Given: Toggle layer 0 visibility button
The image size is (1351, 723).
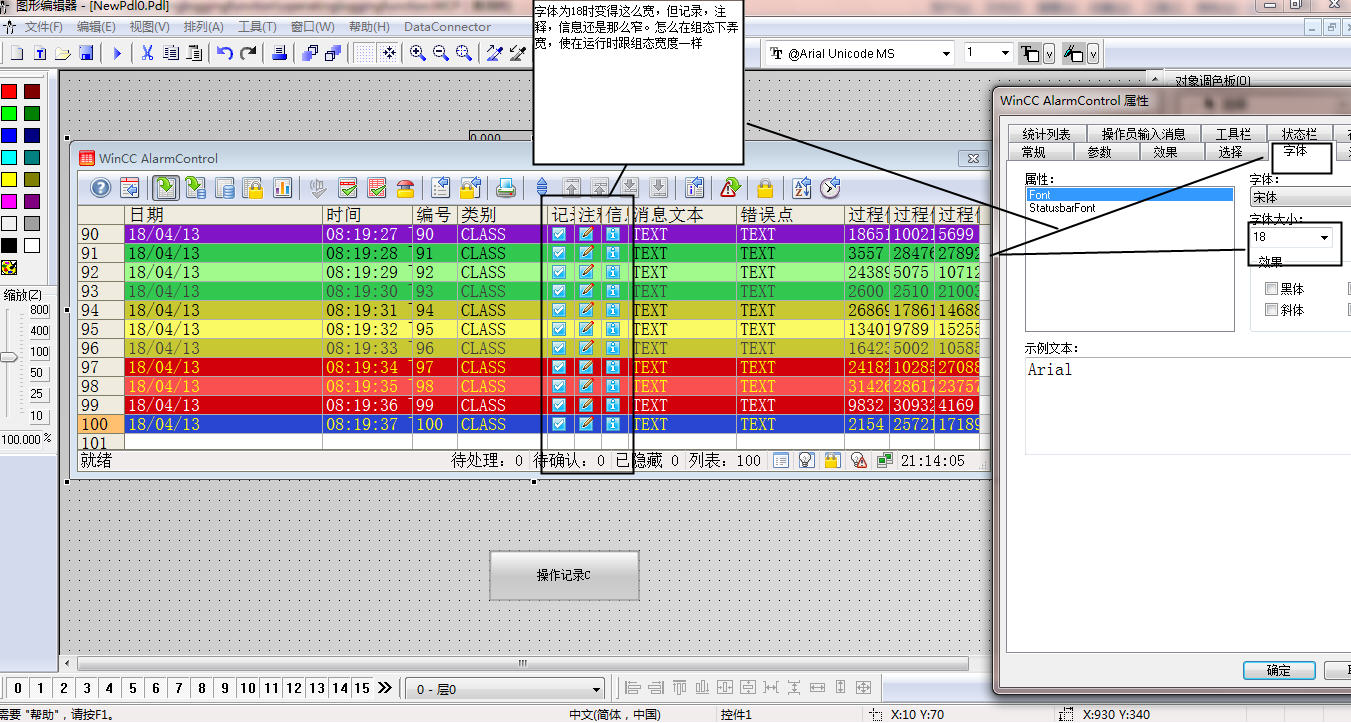Looking at the screenshot, I should pyautogui.click(x=18, y=688).
